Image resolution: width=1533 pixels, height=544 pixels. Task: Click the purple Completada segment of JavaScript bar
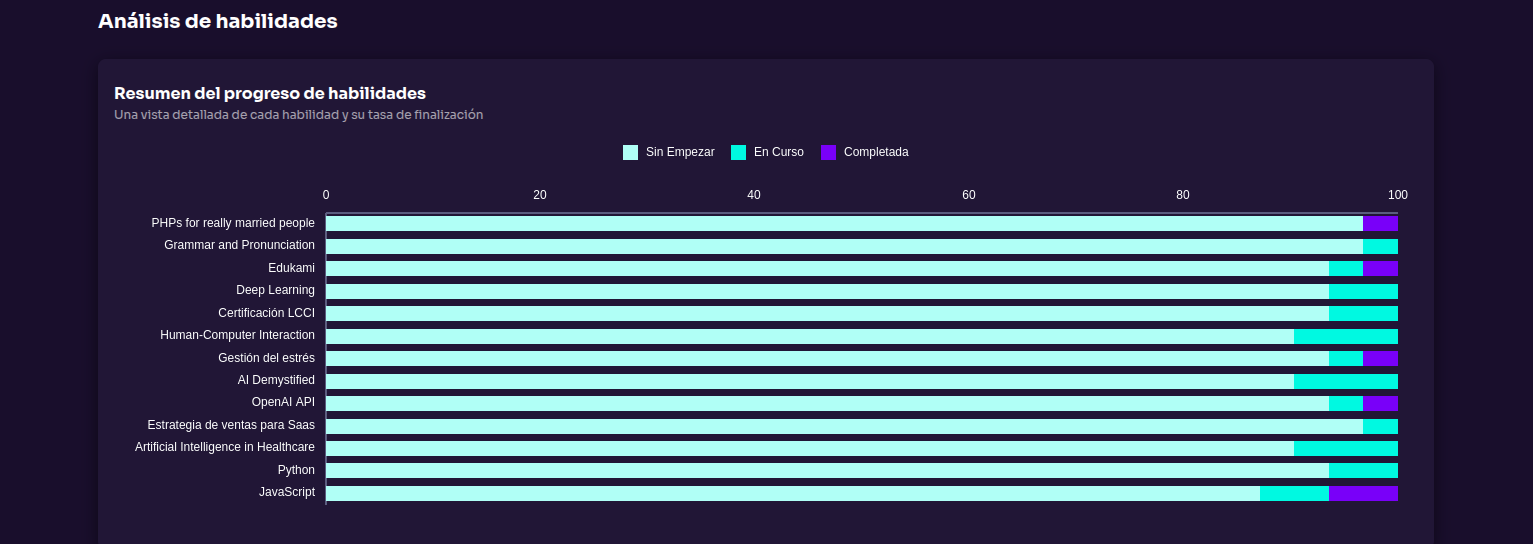pos(1362,493)
